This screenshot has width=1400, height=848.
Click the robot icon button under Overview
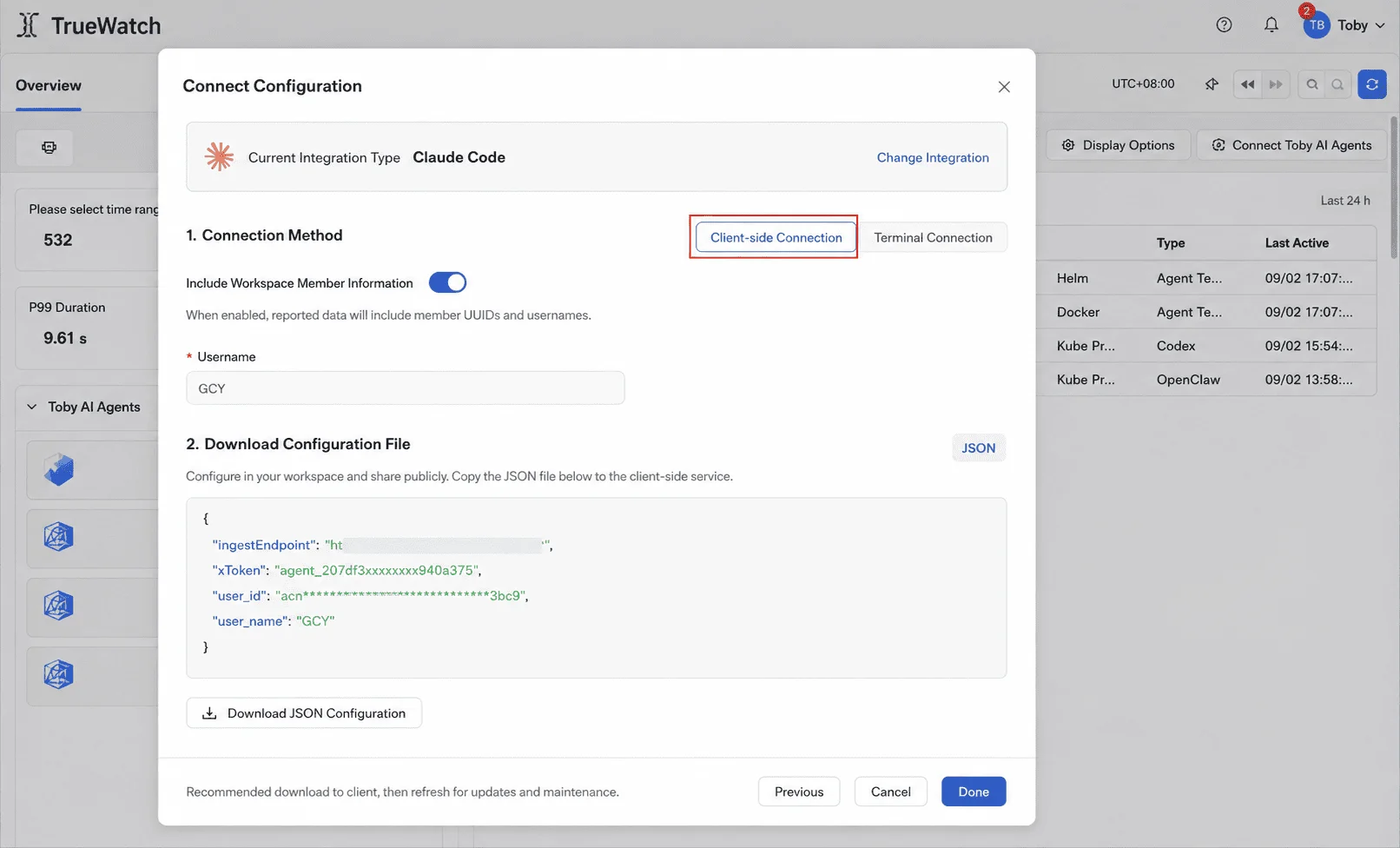(x=49, y=148)
